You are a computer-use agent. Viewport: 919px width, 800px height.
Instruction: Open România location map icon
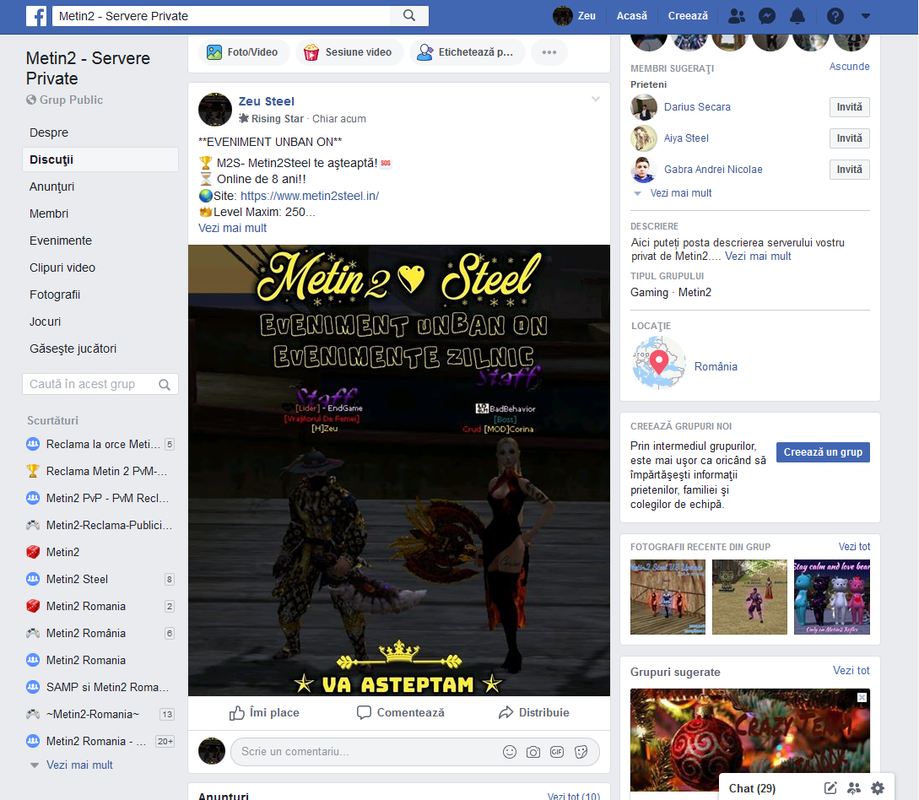point(659,363)
